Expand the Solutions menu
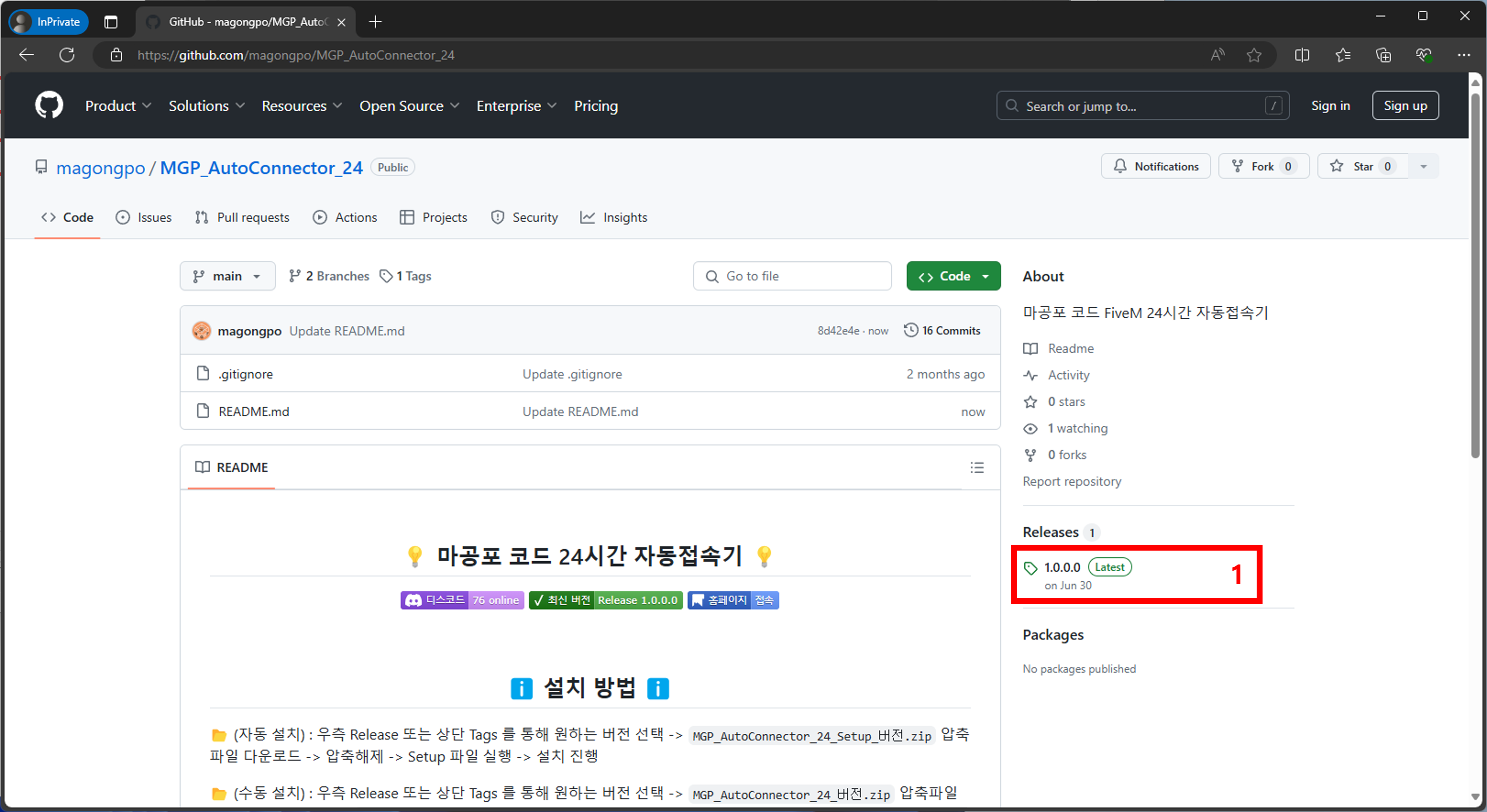Screen dimensions: 1487x812 click(x=207, y=106)
